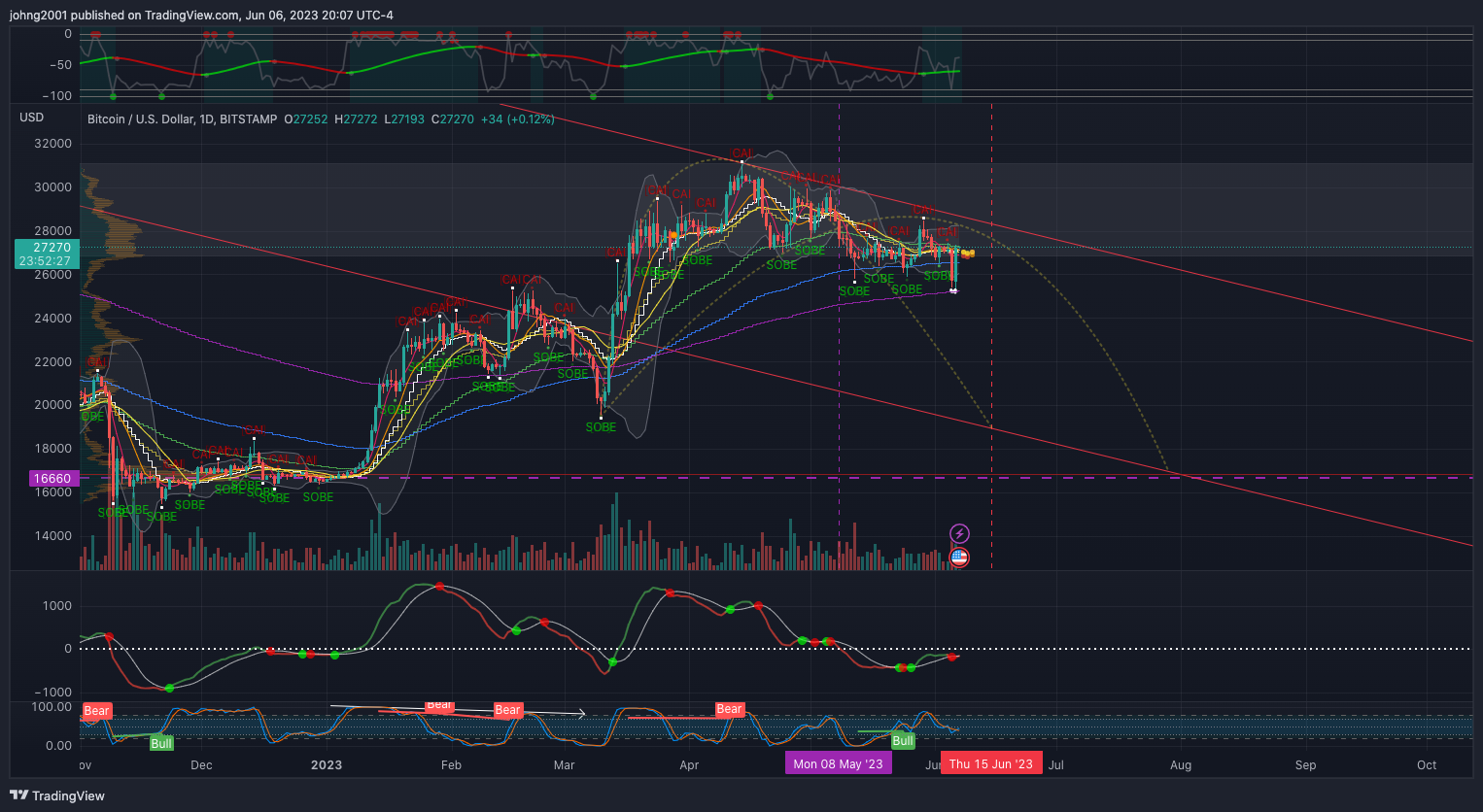Click the 24000 price axis value
Viewport: 1483px width, 812px height.
[x=53, y=319]
